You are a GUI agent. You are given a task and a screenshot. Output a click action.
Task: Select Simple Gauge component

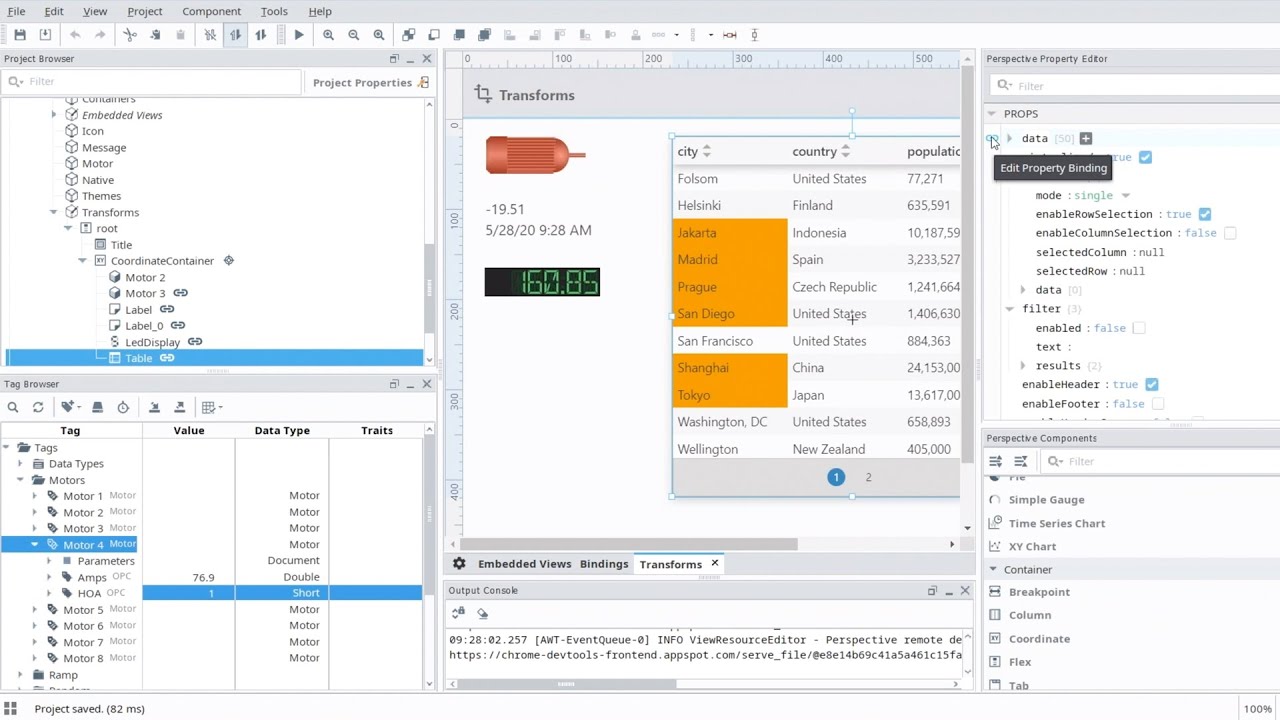pos(1046,500)
